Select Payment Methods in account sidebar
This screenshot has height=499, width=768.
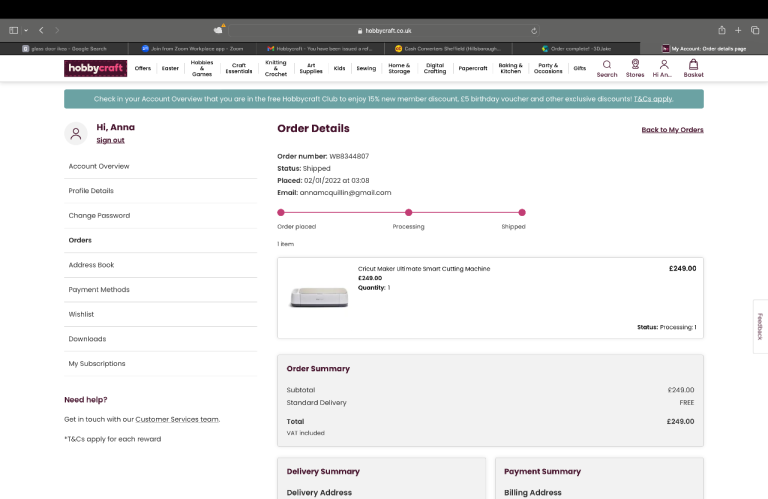click(99, 290)
